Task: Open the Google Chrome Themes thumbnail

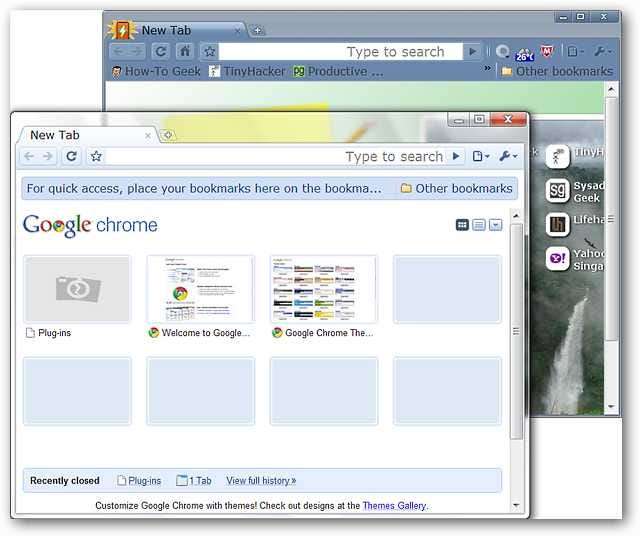Action: [x=324, y=289]
